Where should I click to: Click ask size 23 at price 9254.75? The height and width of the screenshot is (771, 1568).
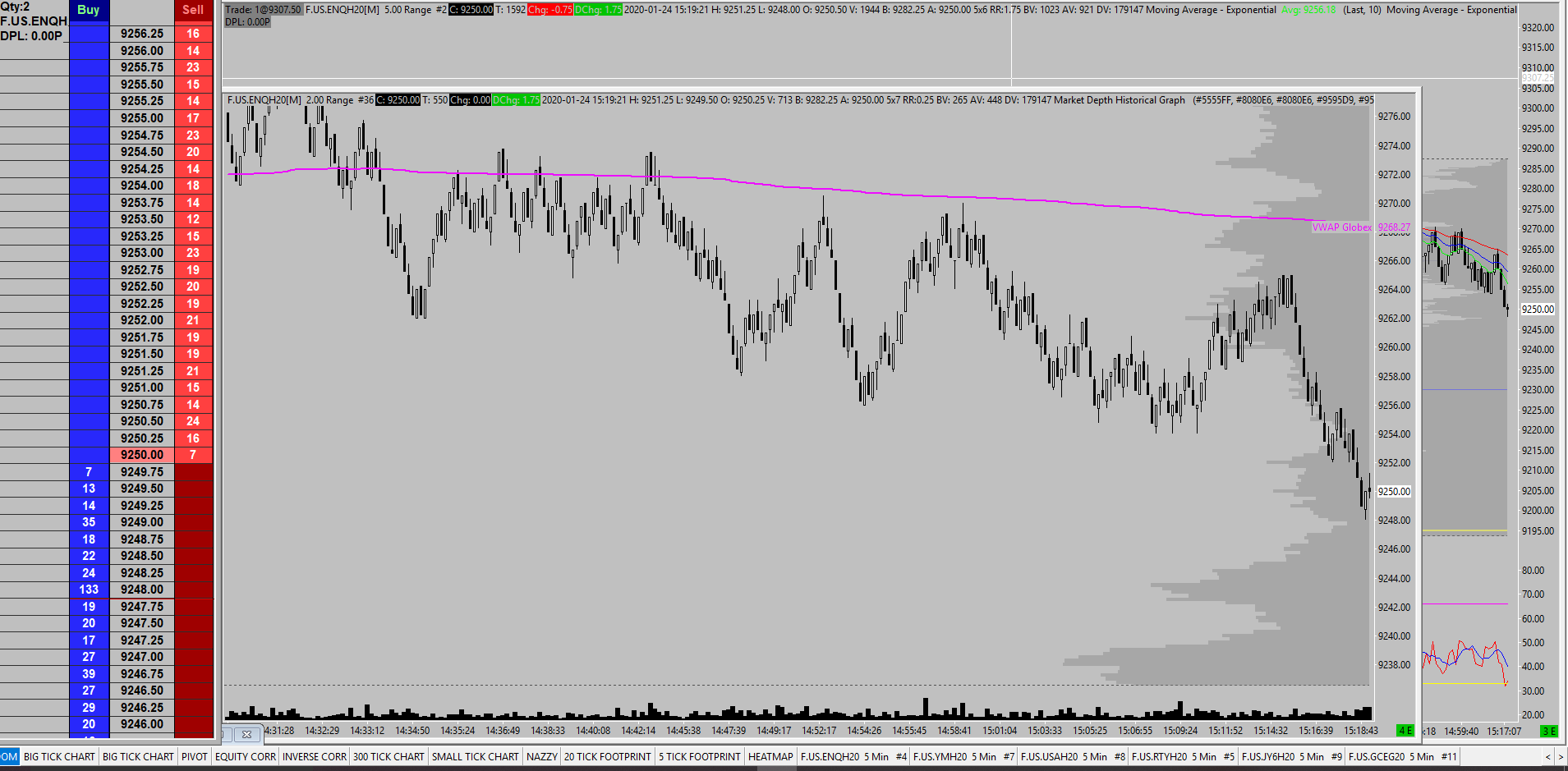(x=193, y=135)
